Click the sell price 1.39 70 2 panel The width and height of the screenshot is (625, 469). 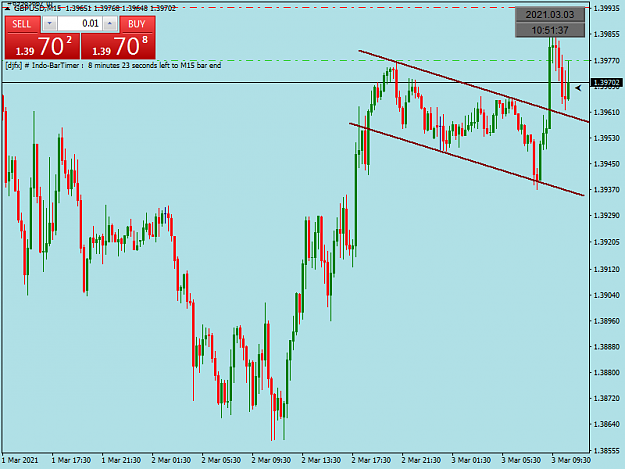pos(42,46)
